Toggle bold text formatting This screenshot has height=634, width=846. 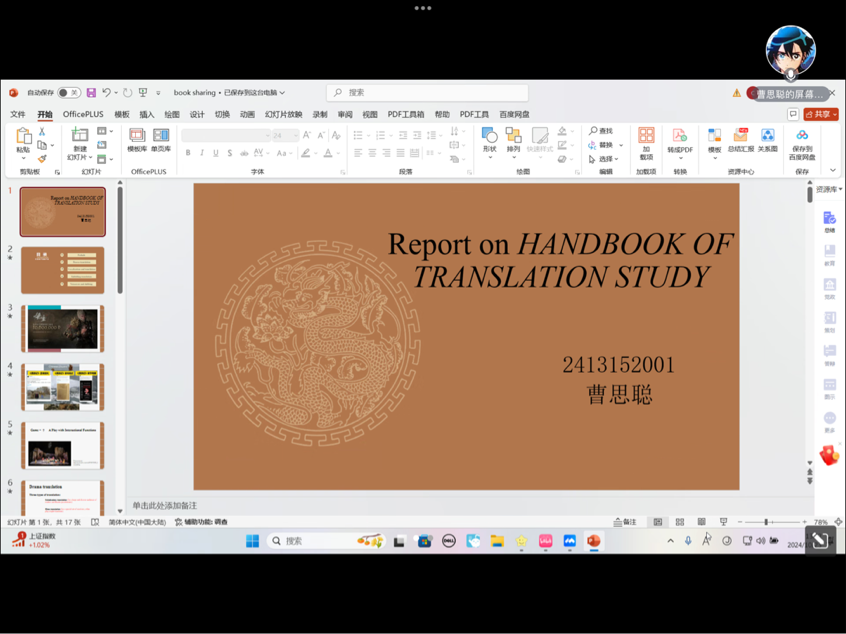[x=188, y=153]
